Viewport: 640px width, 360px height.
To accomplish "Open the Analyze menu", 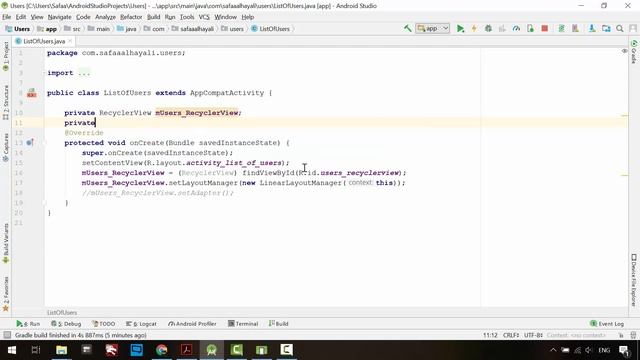I will [x=105, y=17].
